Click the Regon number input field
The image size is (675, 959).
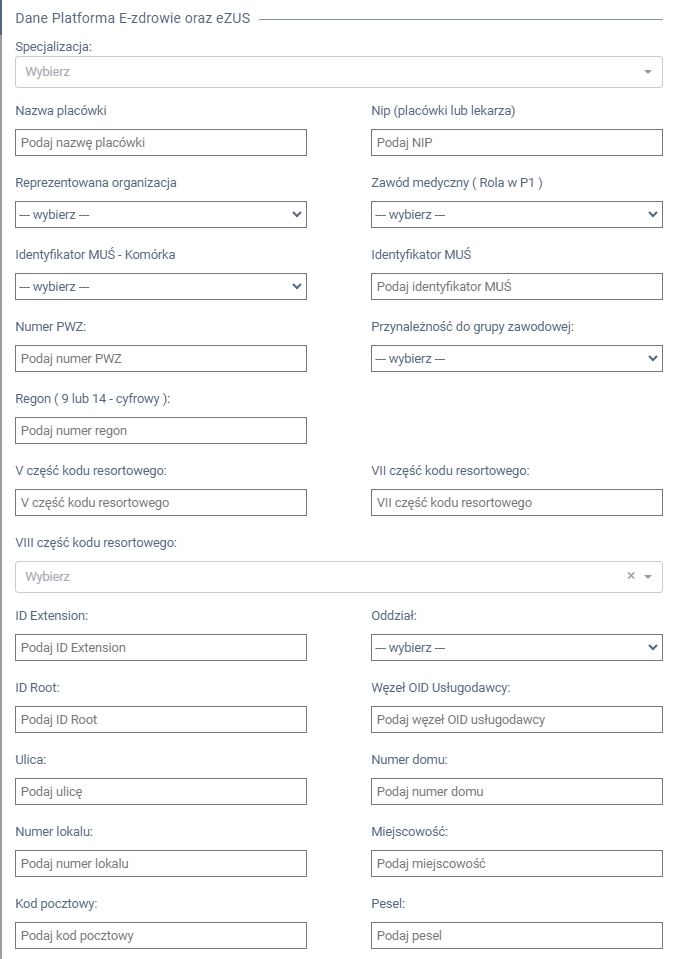[161, 431]
